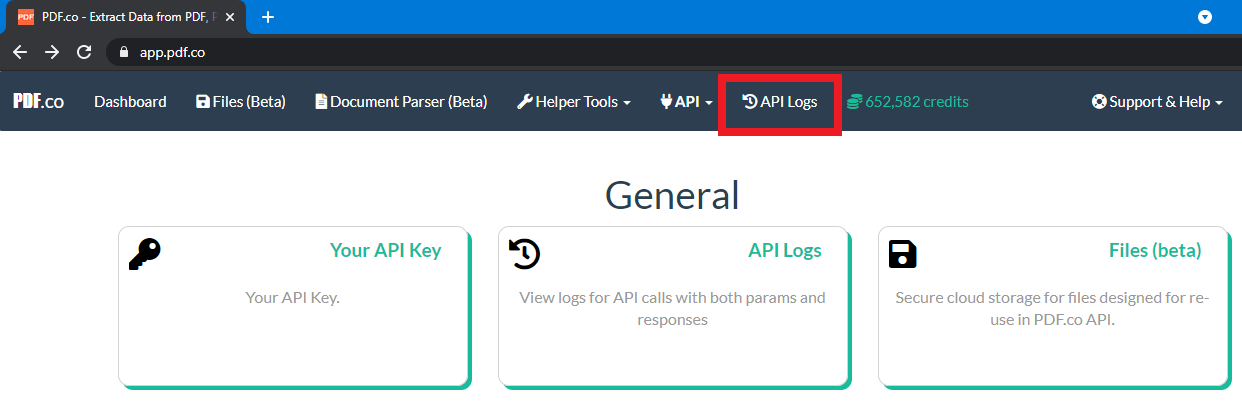Image resolution: width=1242 pixels, height=414 pixels.
Task: Select the PDF.co browser tab
Action: (x=126, y=17)
